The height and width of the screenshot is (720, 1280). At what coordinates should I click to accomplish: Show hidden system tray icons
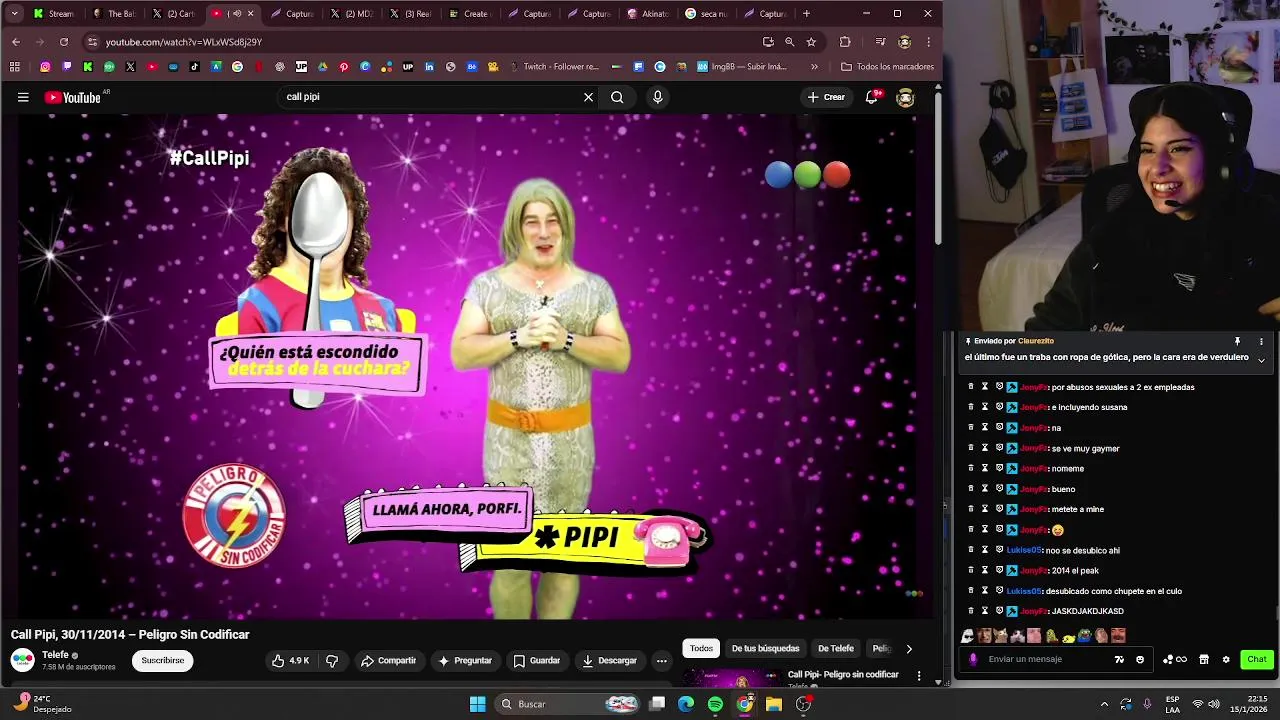1104,704
